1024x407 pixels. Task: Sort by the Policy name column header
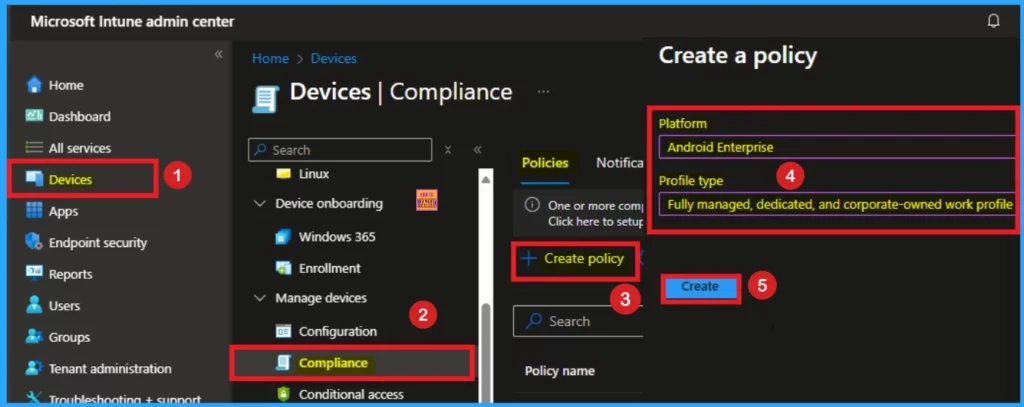point(560,371)
